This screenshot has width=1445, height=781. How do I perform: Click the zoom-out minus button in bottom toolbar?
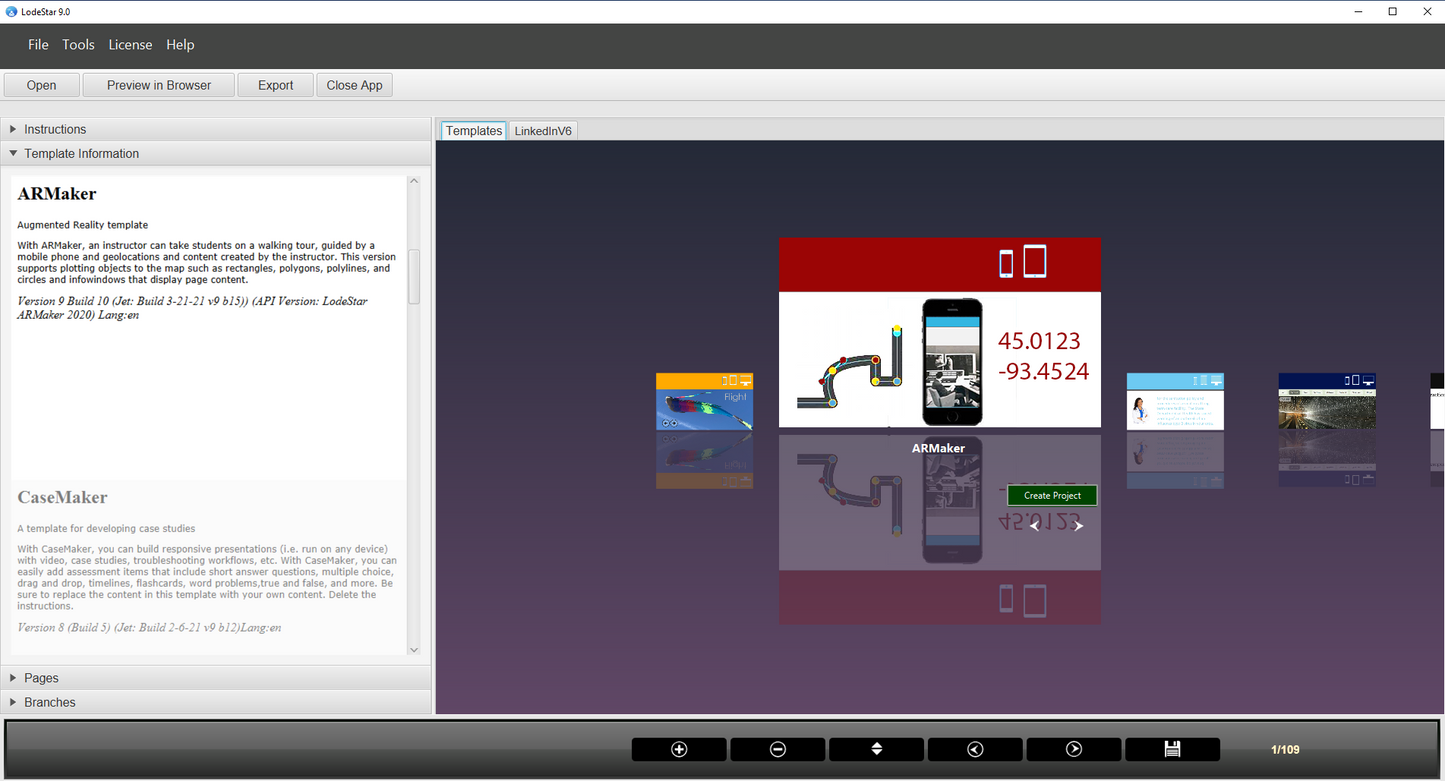777,749
